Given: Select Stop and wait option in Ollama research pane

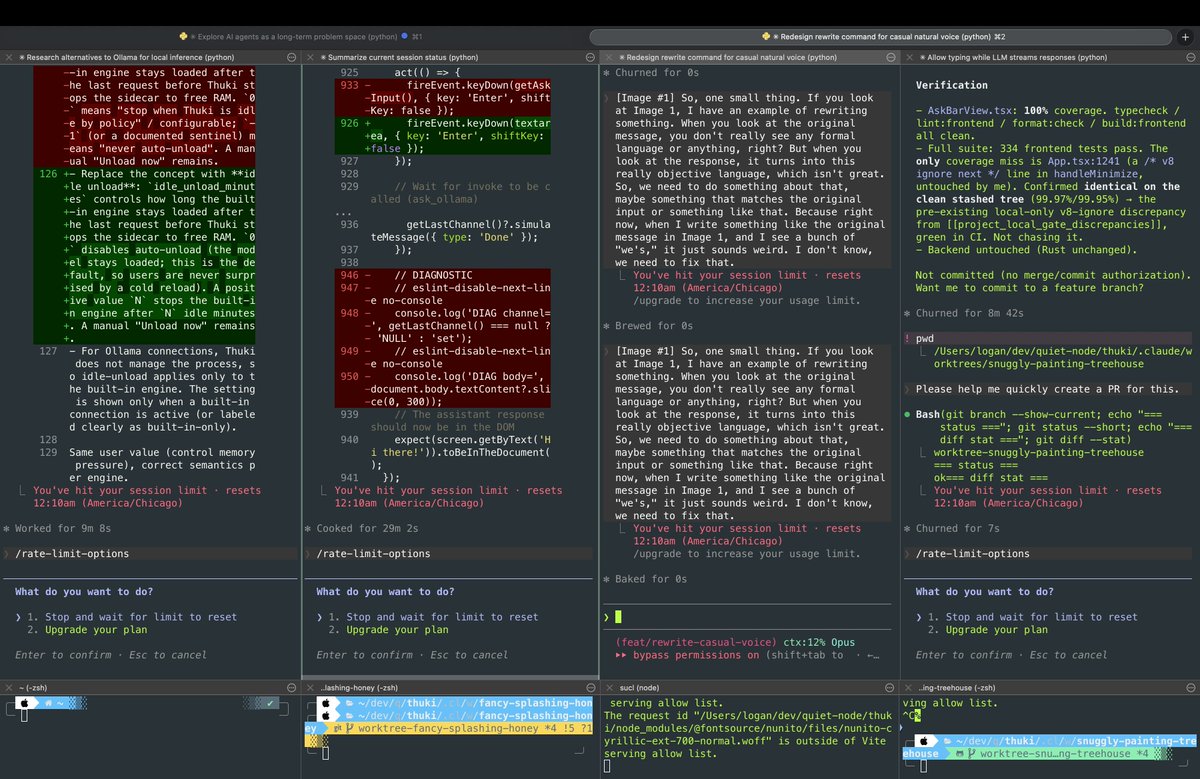Looking at the screenshot, I should click(132, 617).
